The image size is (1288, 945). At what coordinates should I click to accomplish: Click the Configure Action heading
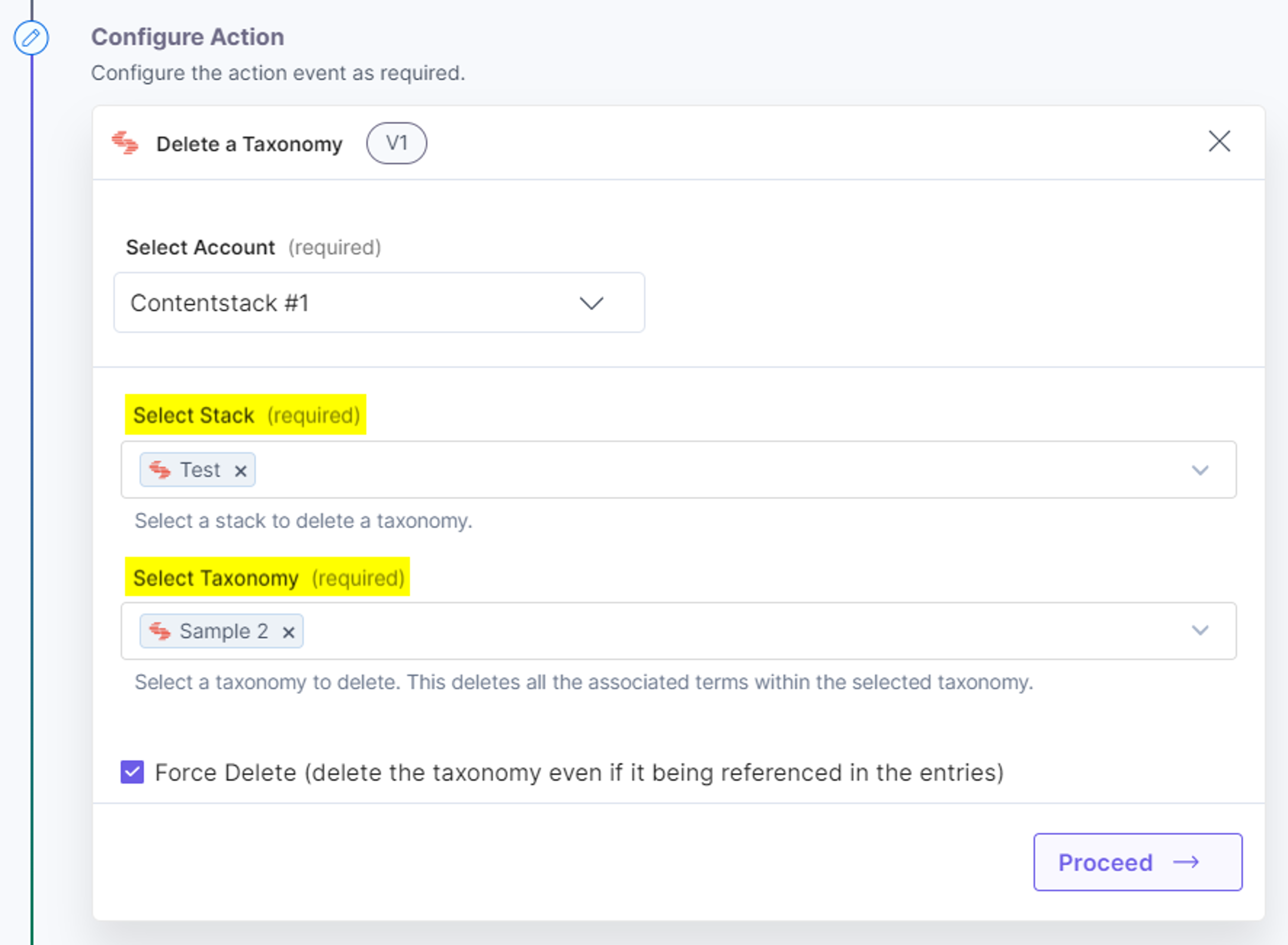(x=187, y=37)
